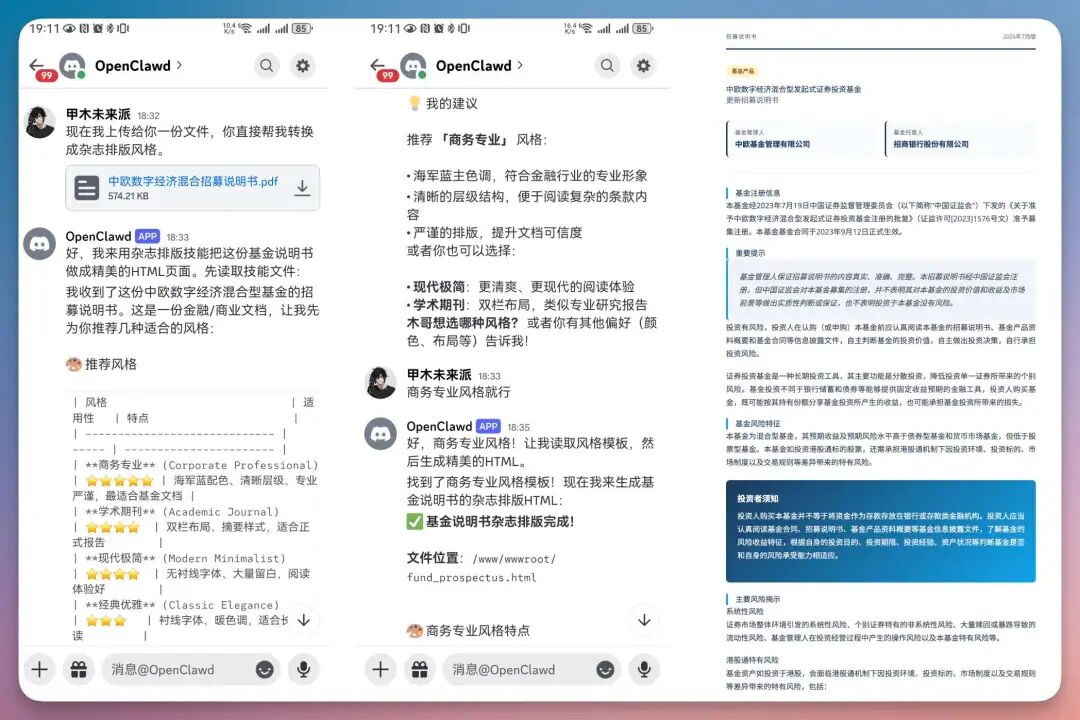Open the gift menu beside the message box
The width and height of the screenshot is (1080, 720).
tap(79, 669)
